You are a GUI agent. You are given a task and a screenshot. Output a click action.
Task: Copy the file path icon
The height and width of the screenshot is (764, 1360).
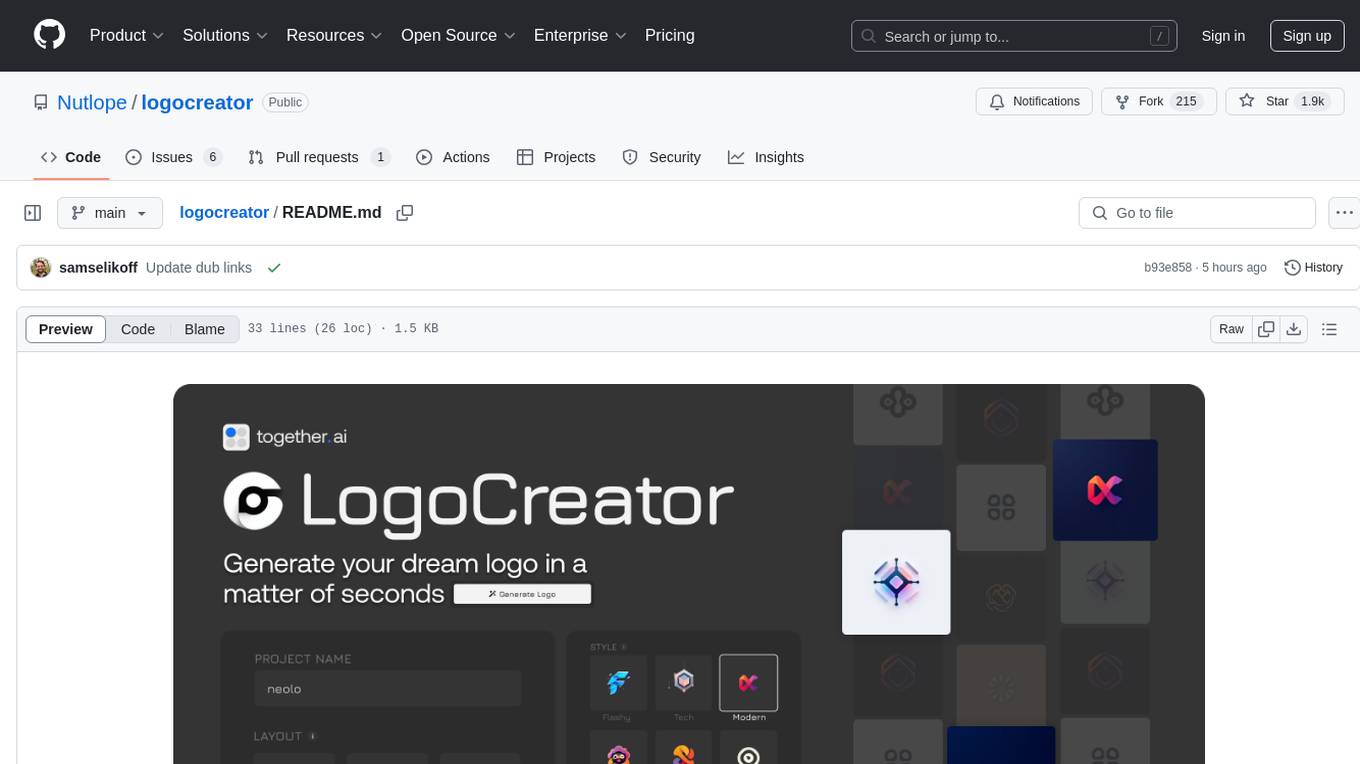tap(405, 212)
